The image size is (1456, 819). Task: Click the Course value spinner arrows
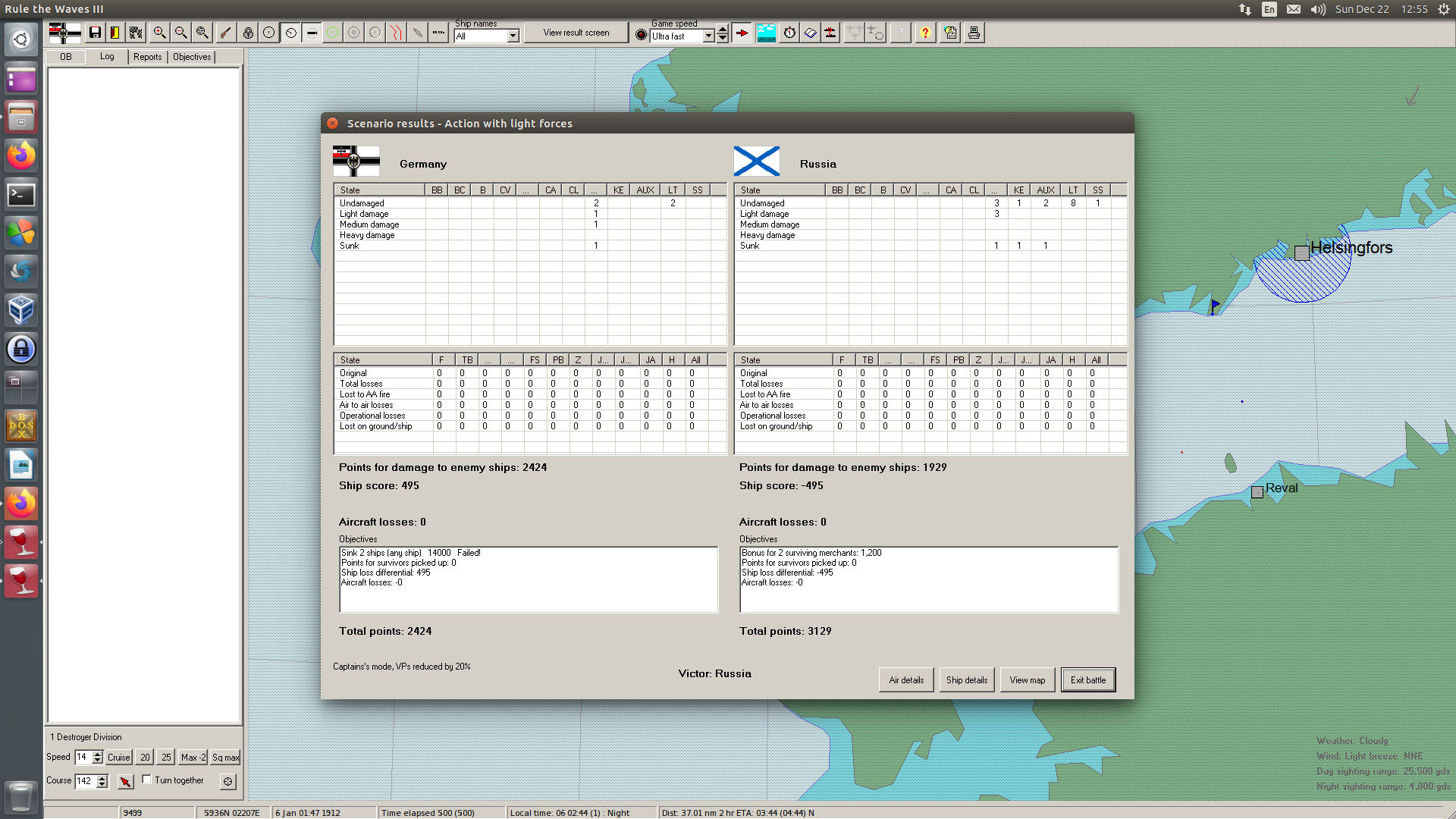pyautogui.click(x=102, y=781)
